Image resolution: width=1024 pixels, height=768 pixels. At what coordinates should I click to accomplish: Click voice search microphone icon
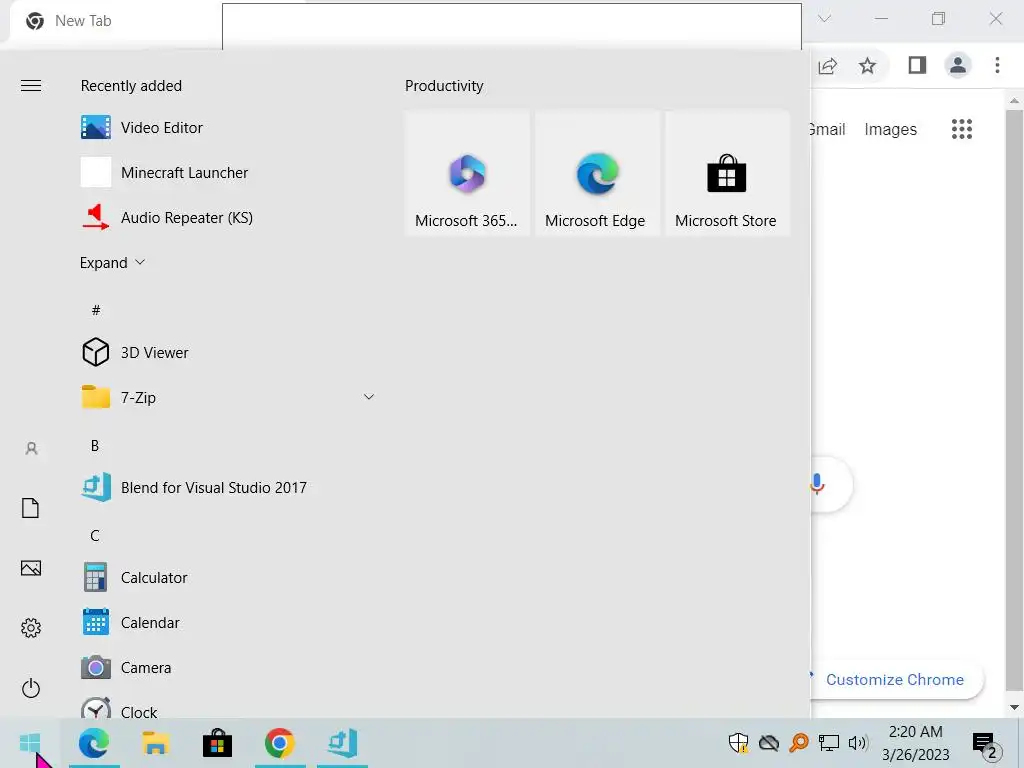coord(817,484)
